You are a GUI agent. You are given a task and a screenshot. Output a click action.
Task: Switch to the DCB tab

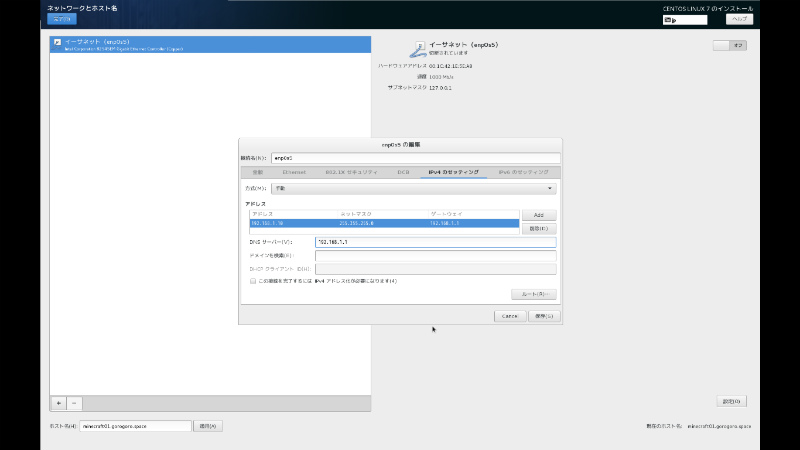(x=403, y=172)
